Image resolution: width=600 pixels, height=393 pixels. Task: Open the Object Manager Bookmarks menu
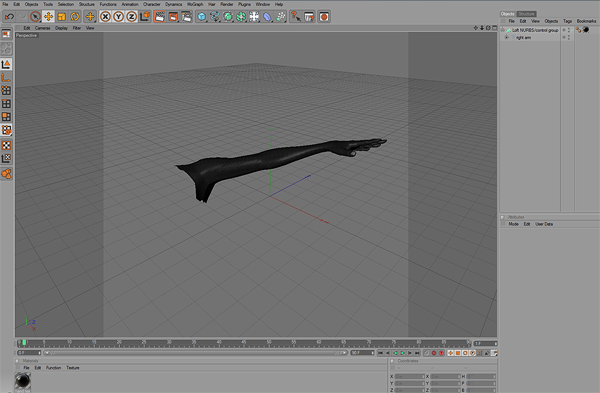click(586, 21)
